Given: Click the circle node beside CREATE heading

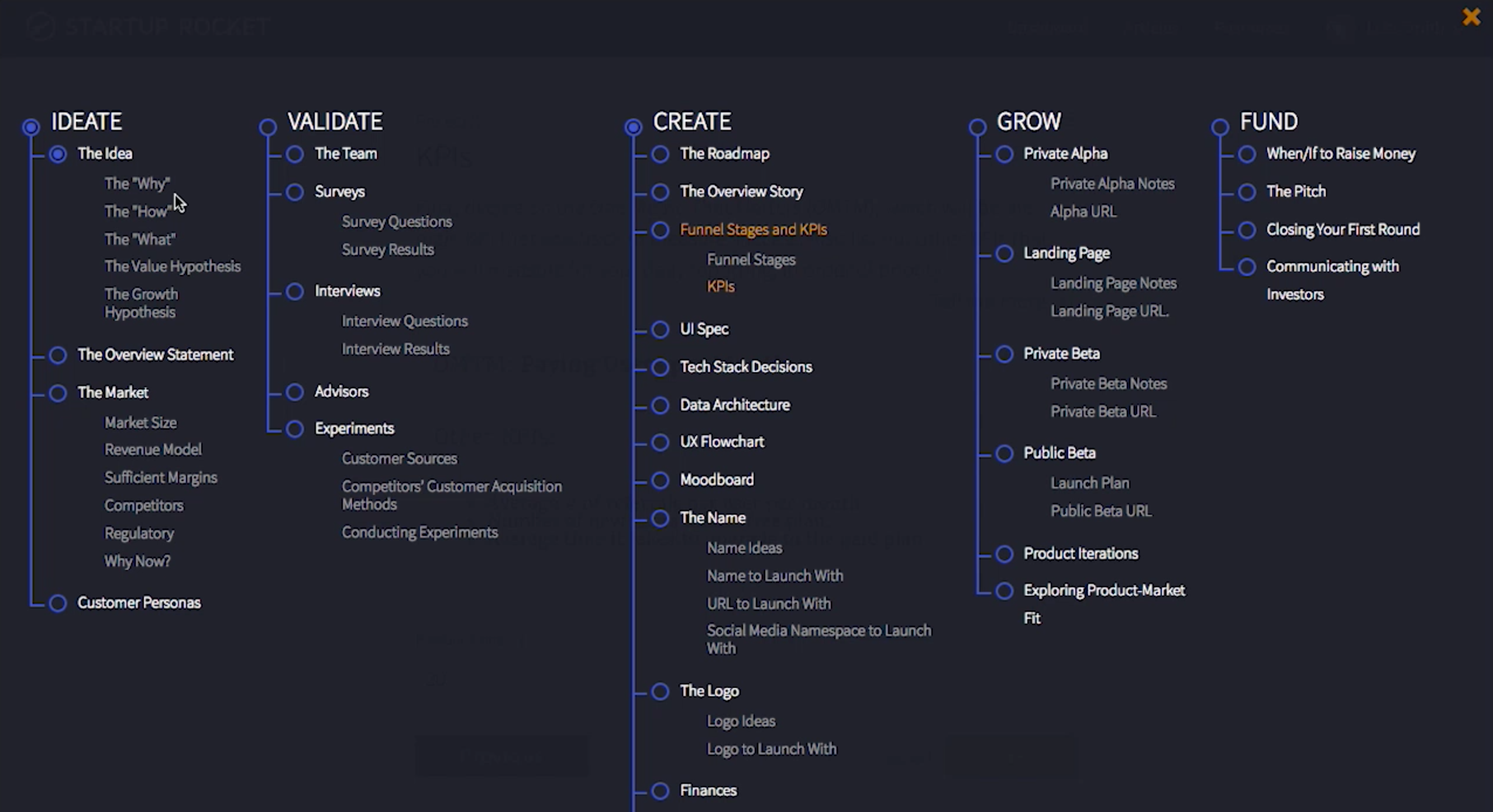Looking at the screenshot, I should coord(633,126).
